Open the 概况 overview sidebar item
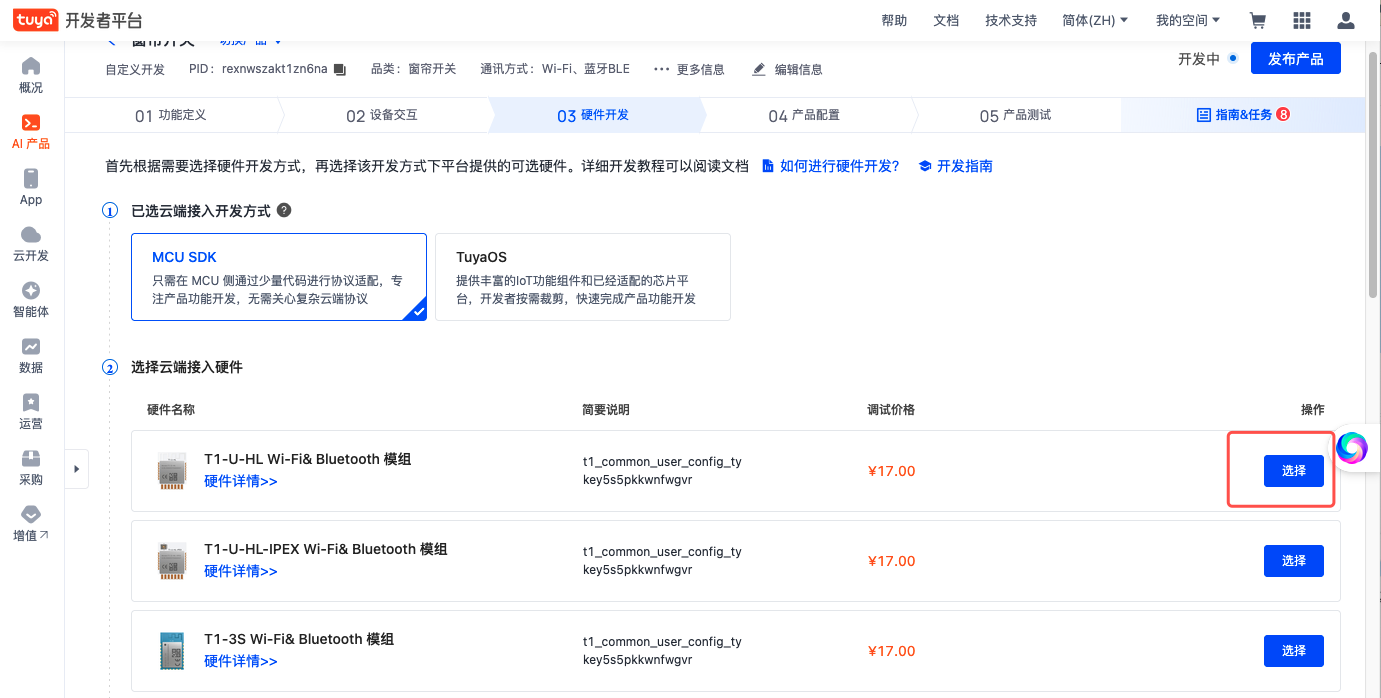The image size is (1381, 698). [31, 76]
